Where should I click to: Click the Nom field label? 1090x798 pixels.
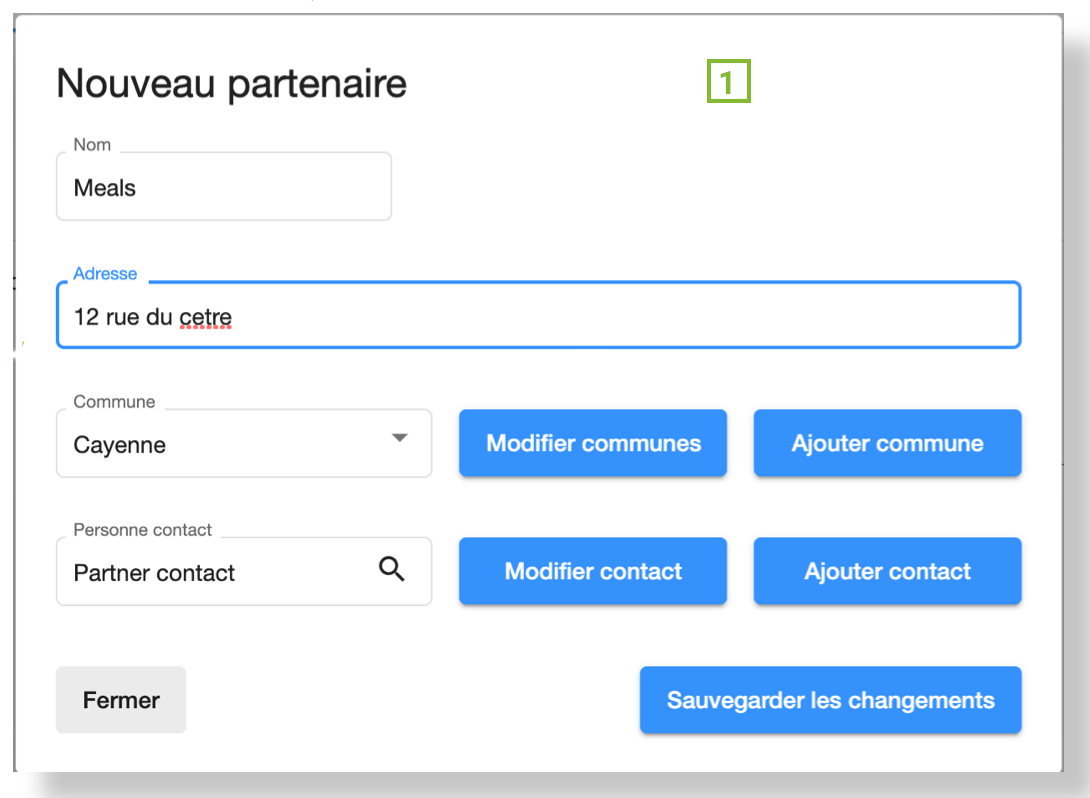(92, 145)
